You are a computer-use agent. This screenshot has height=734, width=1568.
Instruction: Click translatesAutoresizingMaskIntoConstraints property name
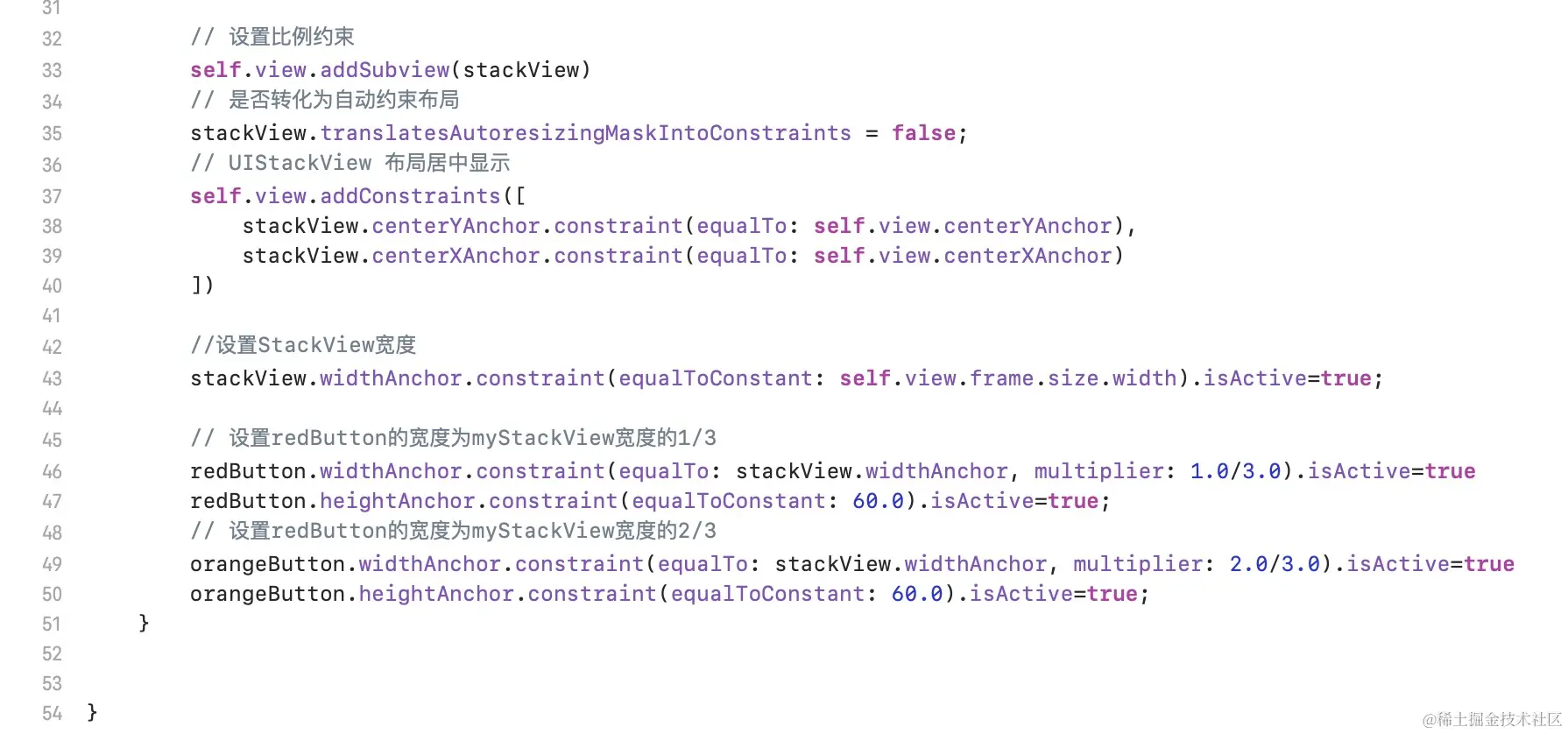tap(585, 133)
